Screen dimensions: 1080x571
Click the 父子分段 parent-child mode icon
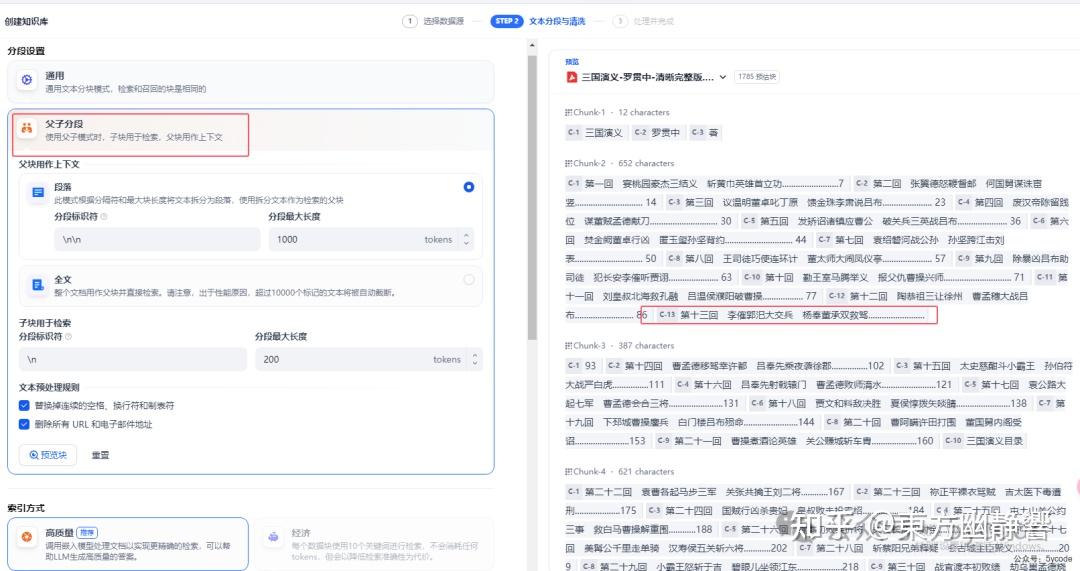(x=26, y=128)
